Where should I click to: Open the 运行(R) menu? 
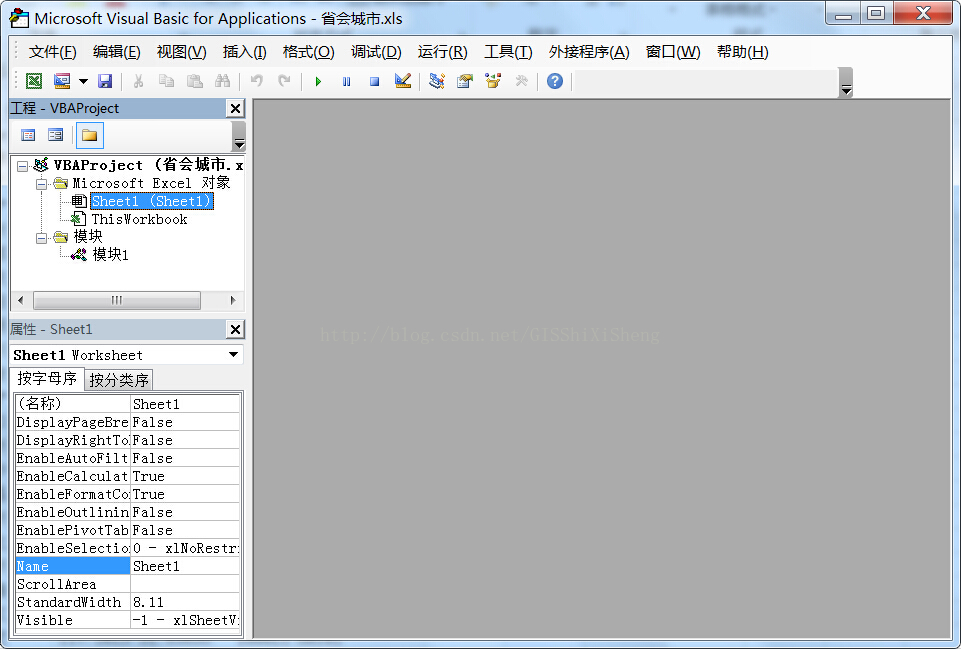point(442,52)
